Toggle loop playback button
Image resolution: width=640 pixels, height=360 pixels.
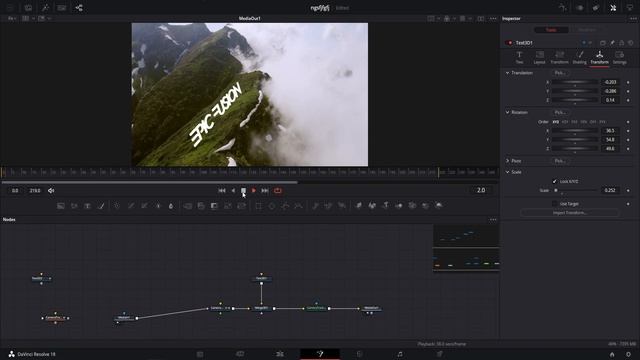pyautogui.click(x=278, y=191)
